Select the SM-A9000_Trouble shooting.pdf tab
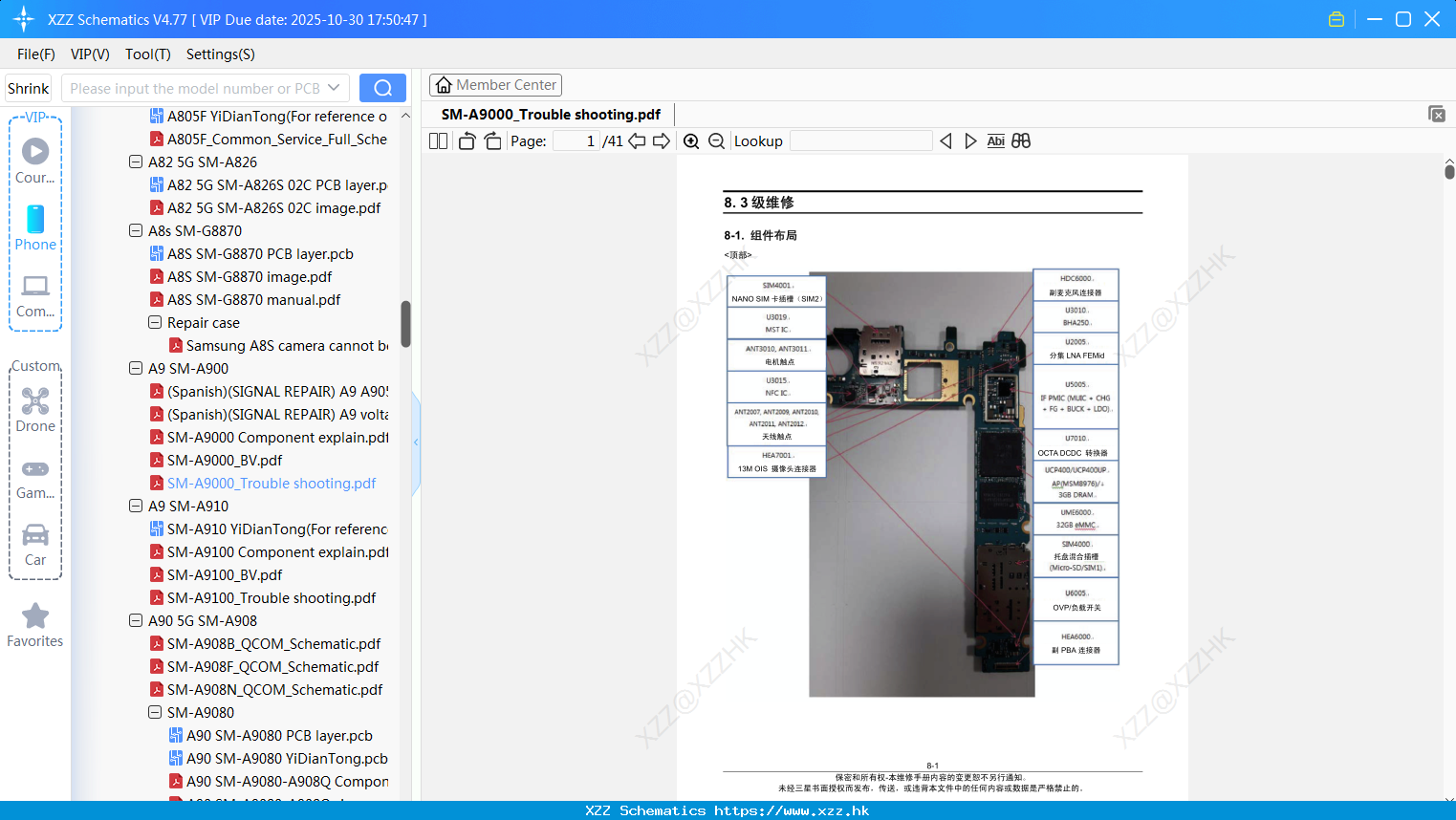 [551, 114]
